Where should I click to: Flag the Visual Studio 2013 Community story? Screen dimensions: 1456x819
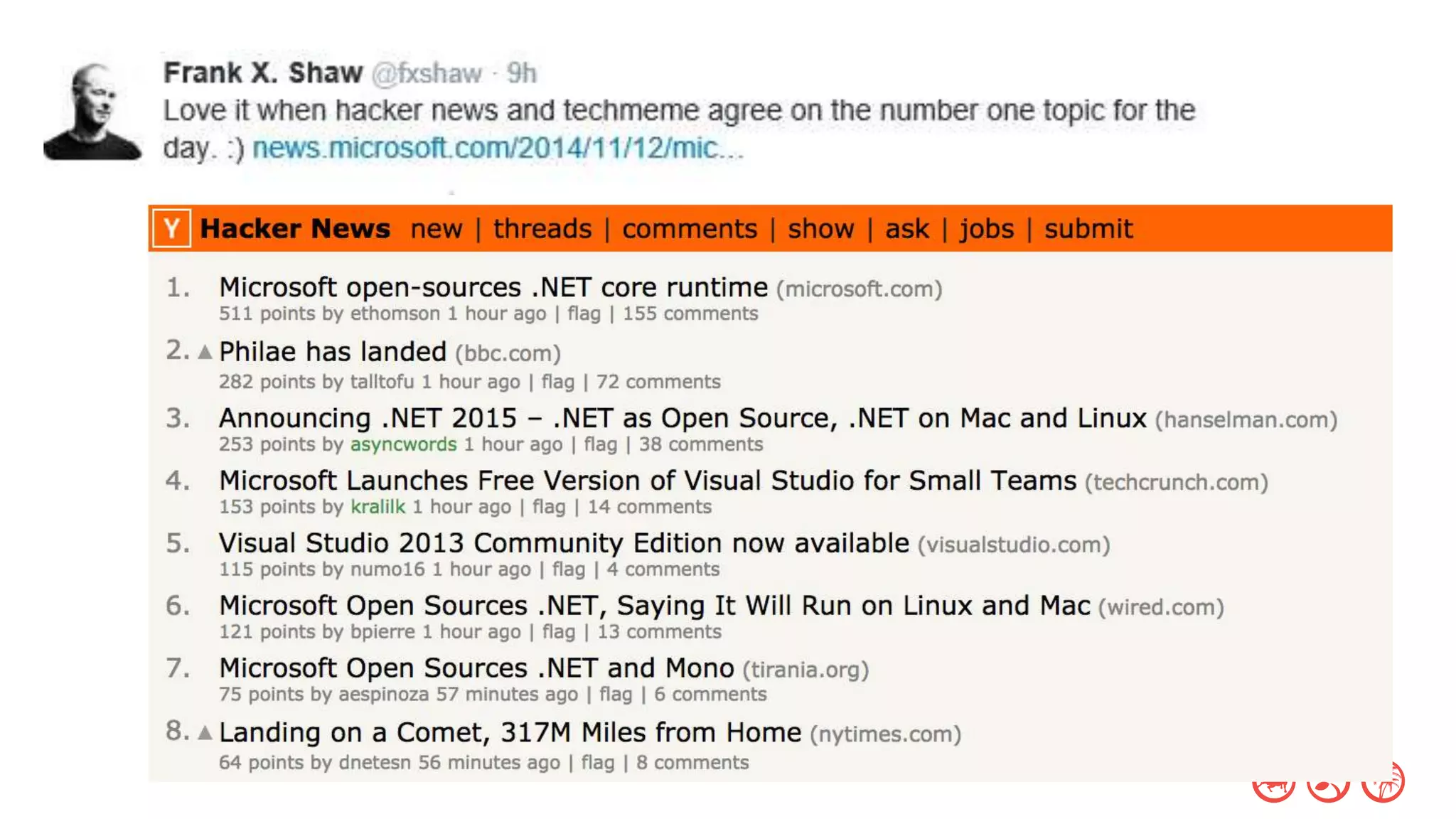click(568, 569)
